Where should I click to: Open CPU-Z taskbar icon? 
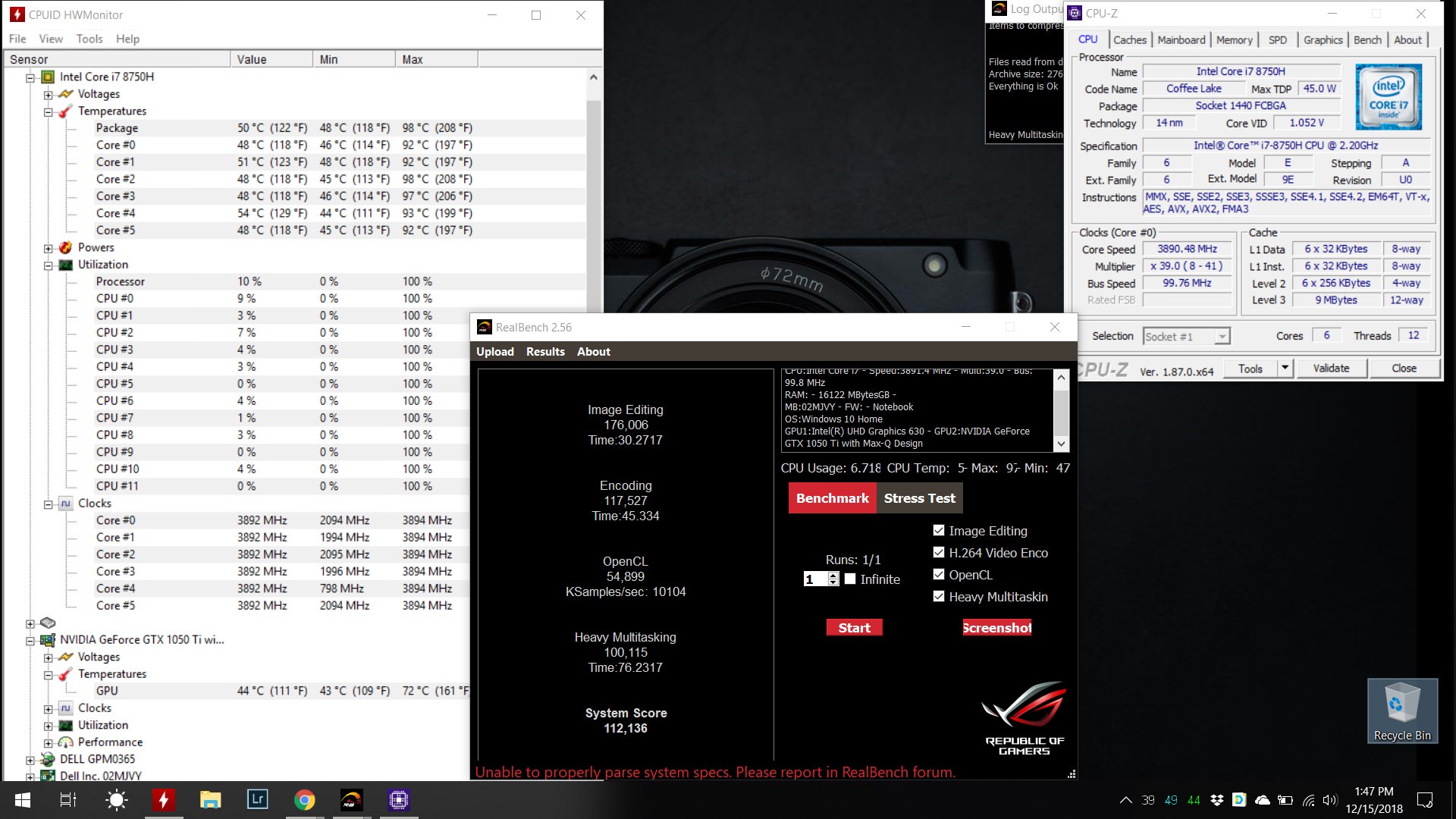click(x=399, y=800)
